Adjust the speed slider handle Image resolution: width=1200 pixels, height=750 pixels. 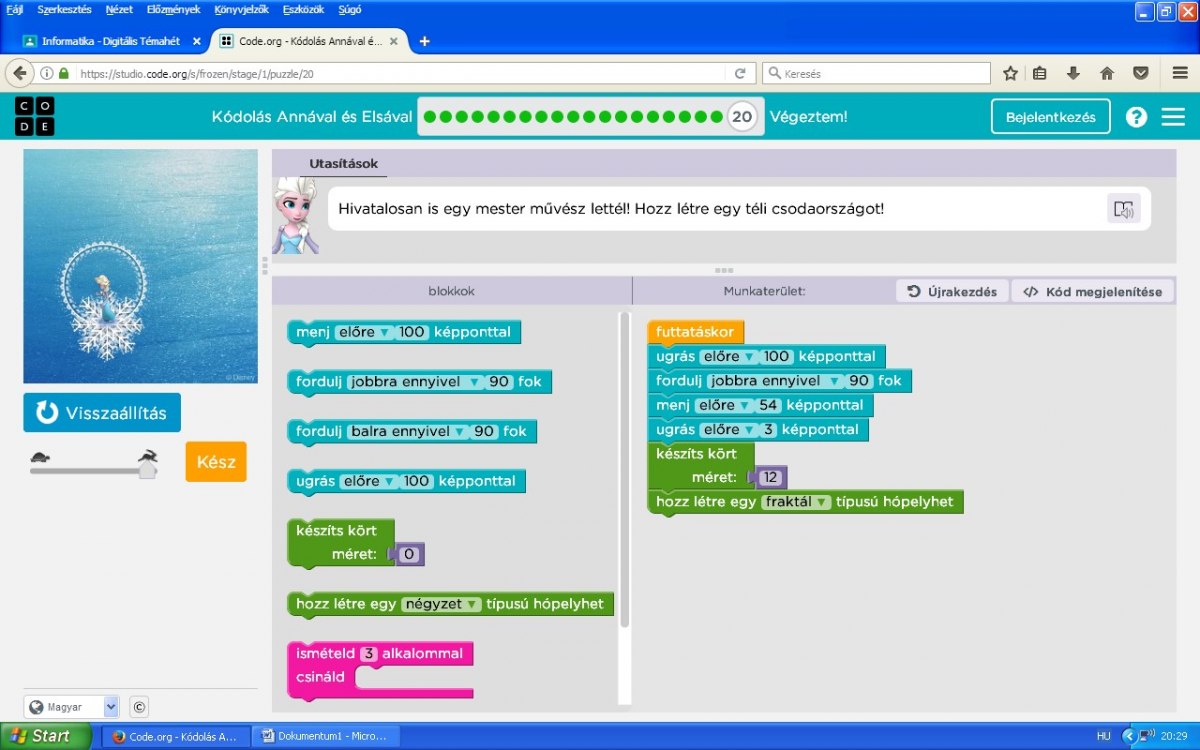(147, 470)
